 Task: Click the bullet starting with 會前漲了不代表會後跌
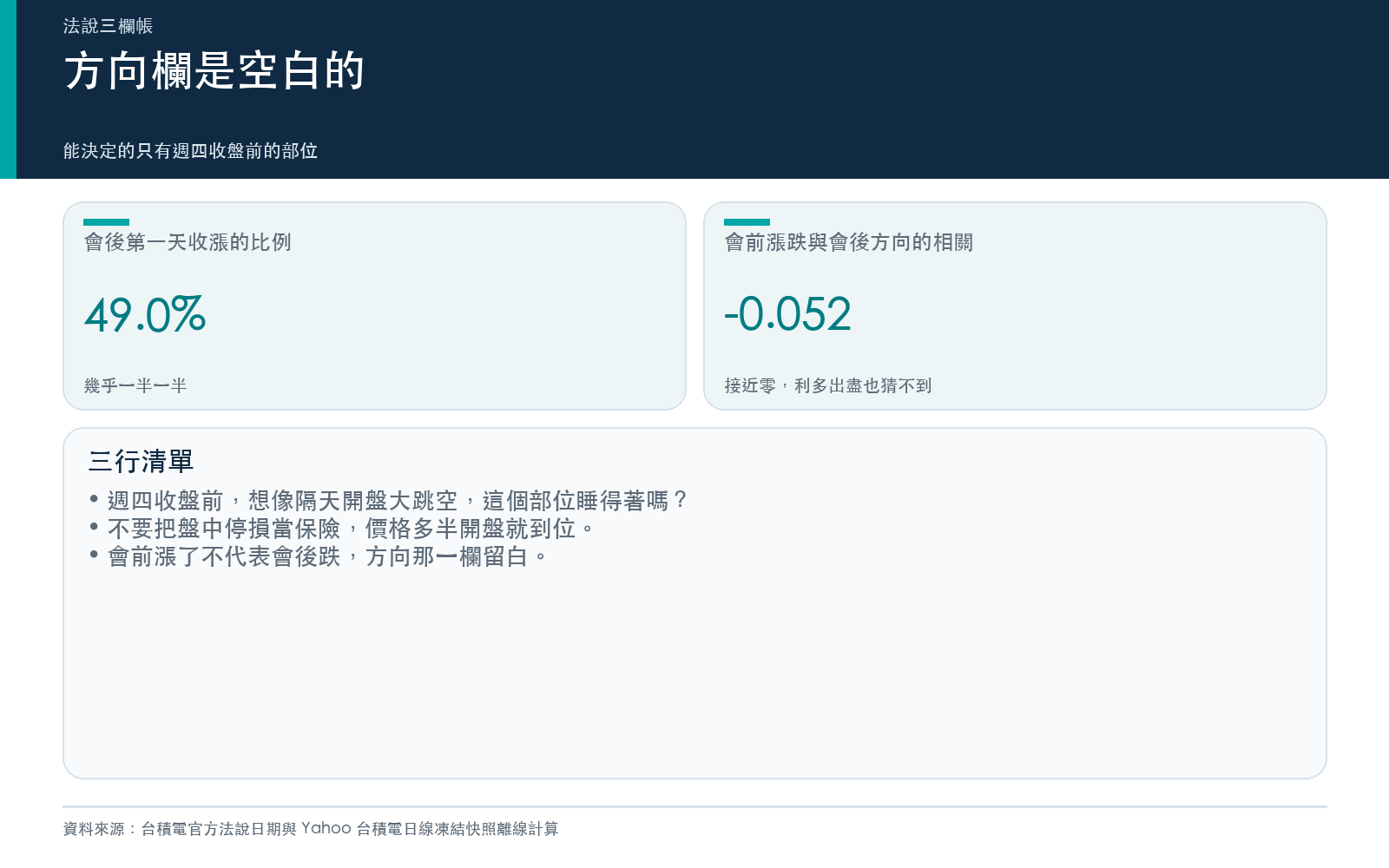coord(319,556)
